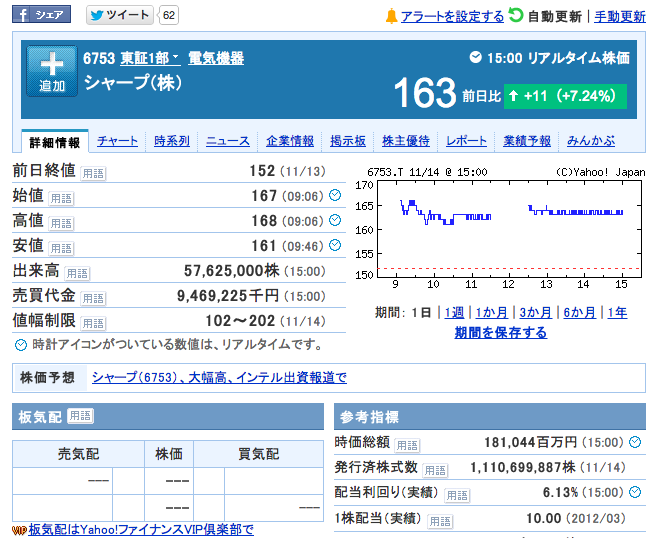Click the 買気配 column header
The width and height of the screenshot is (650, 538).
click(x=259, y=454)
